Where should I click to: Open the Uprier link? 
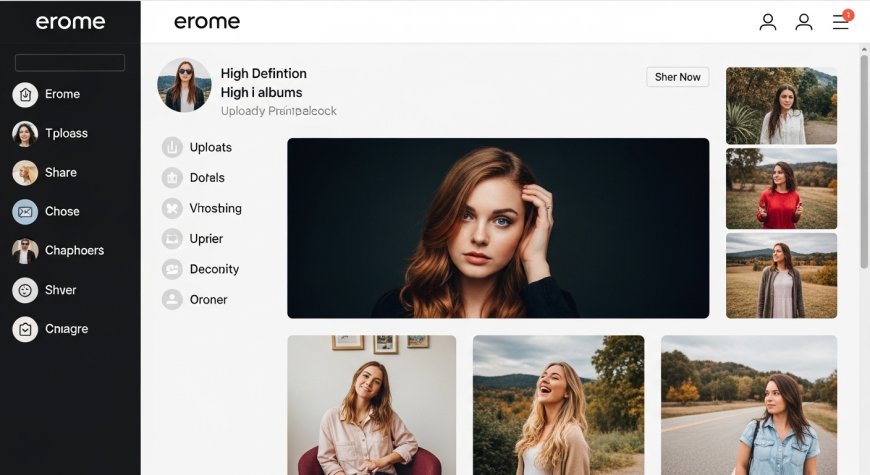[206, 239]
